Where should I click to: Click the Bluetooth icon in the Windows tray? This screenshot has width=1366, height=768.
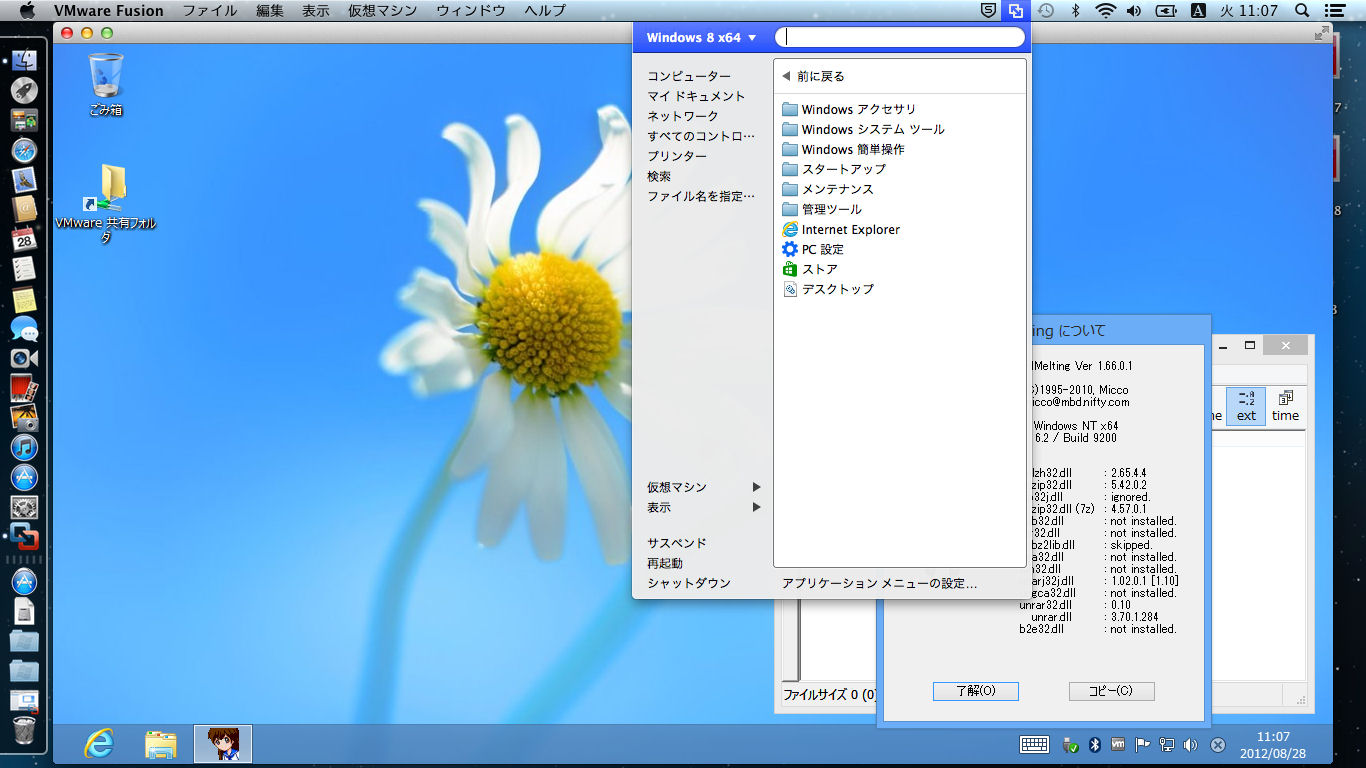click(x=1094, y=745)
